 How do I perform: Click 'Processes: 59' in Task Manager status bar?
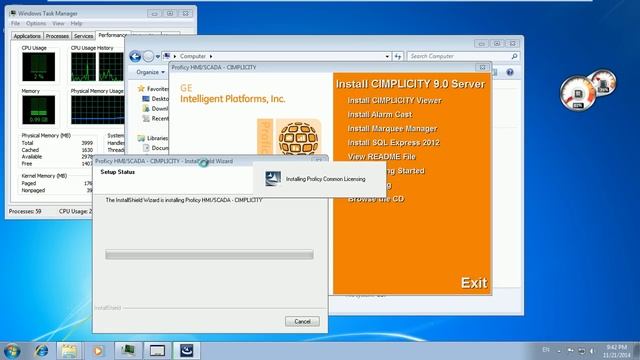pyautogui.click(x=25, y=211)
